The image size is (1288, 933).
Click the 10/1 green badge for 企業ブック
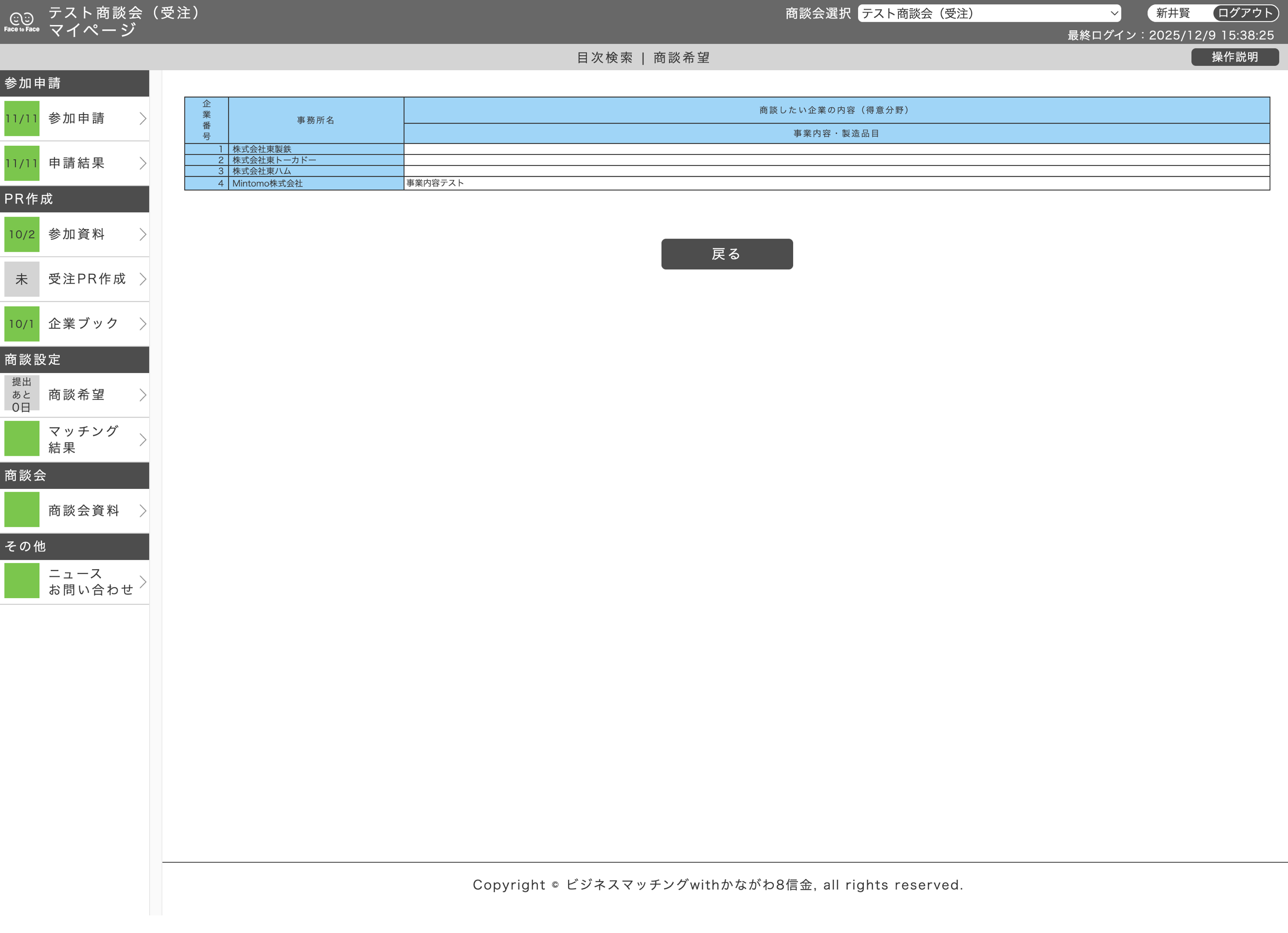22,324
